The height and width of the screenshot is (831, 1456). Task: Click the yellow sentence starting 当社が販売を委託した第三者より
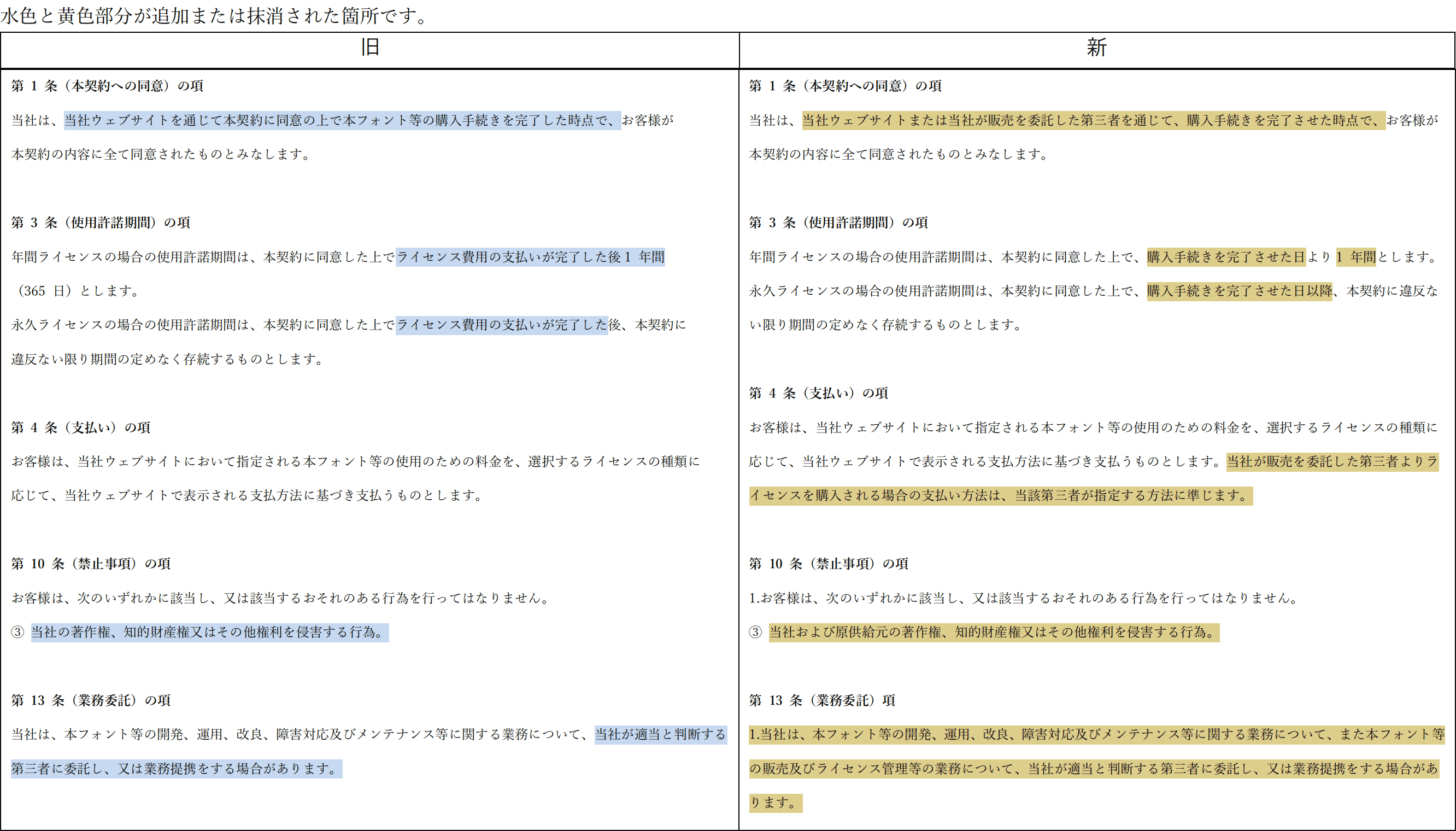click(x=1331, y=462)
